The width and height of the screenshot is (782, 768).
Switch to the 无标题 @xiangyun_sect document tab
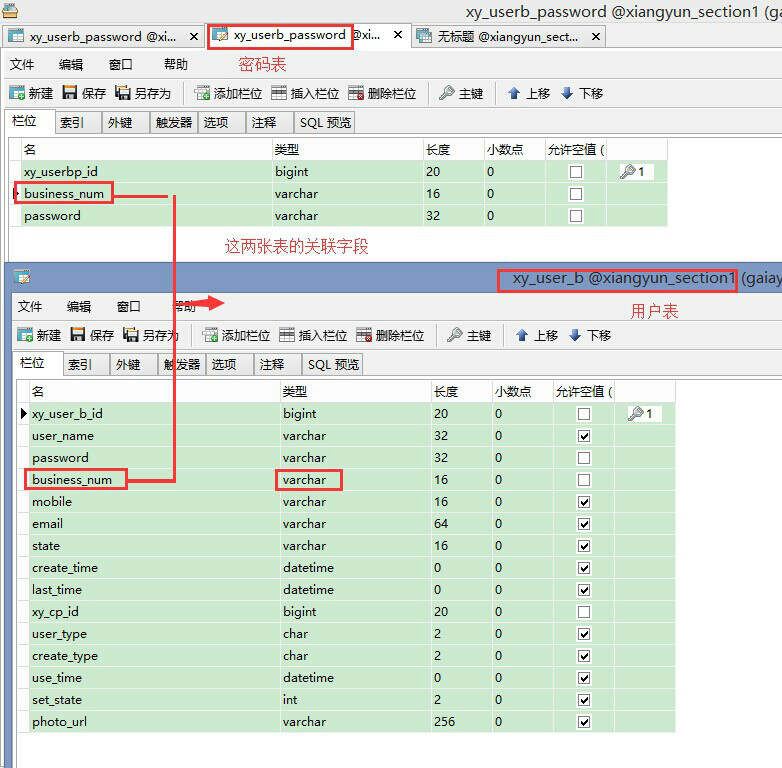pos(507,36)
